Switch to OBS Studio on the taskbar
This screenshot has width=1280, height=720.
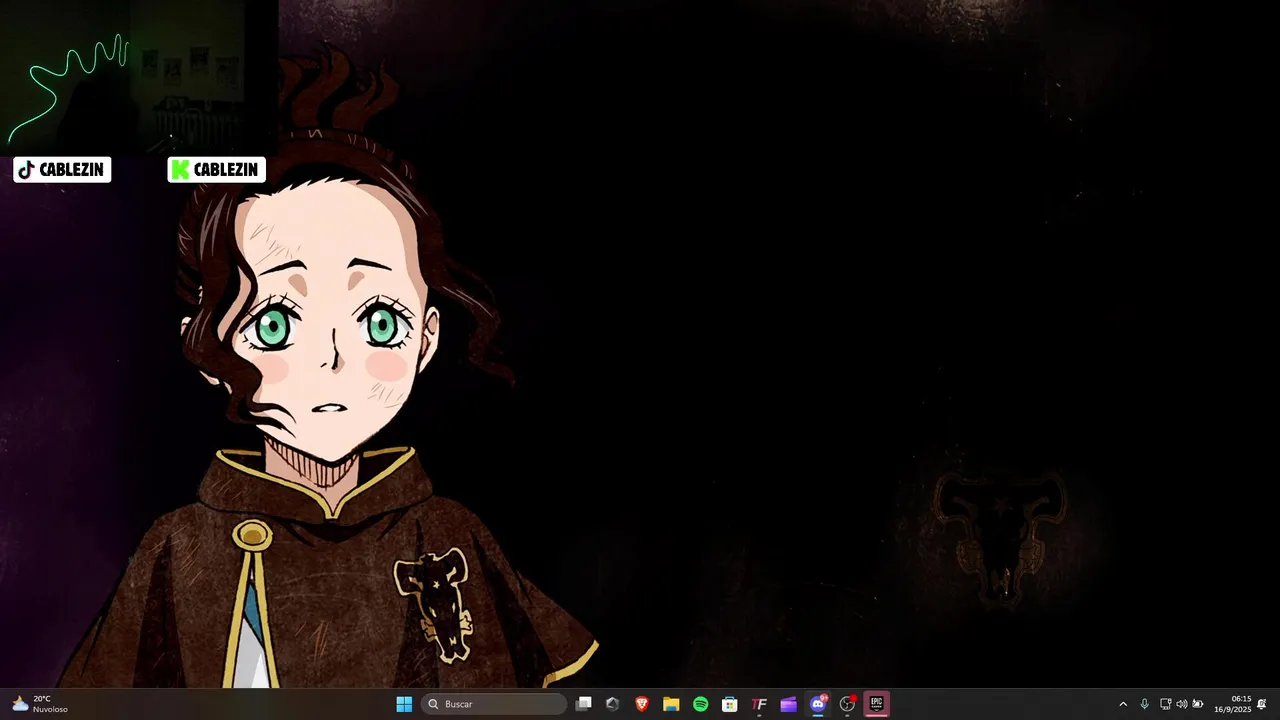(847, 704)
